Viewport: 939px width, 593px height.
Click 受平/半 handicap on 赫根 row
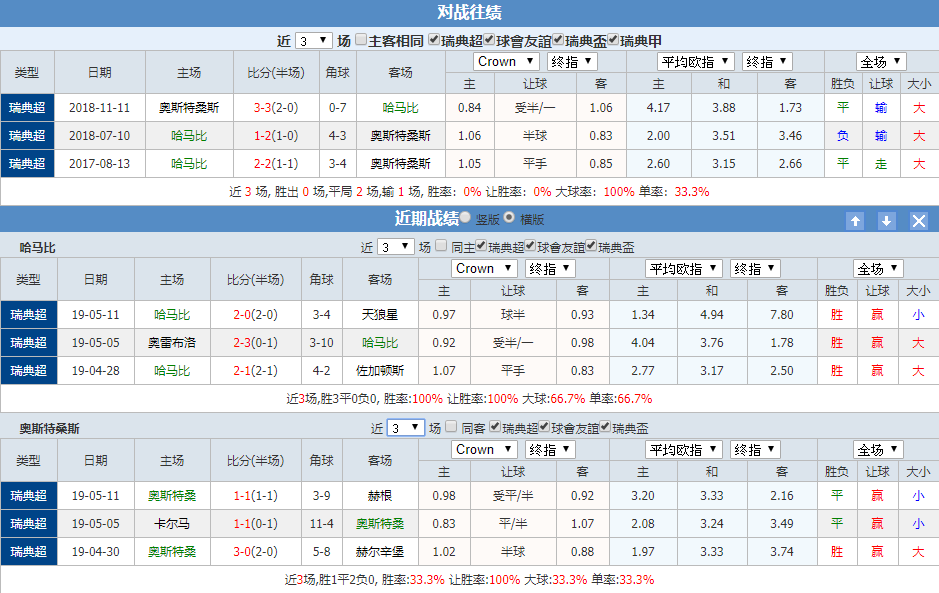pos(513,496)
